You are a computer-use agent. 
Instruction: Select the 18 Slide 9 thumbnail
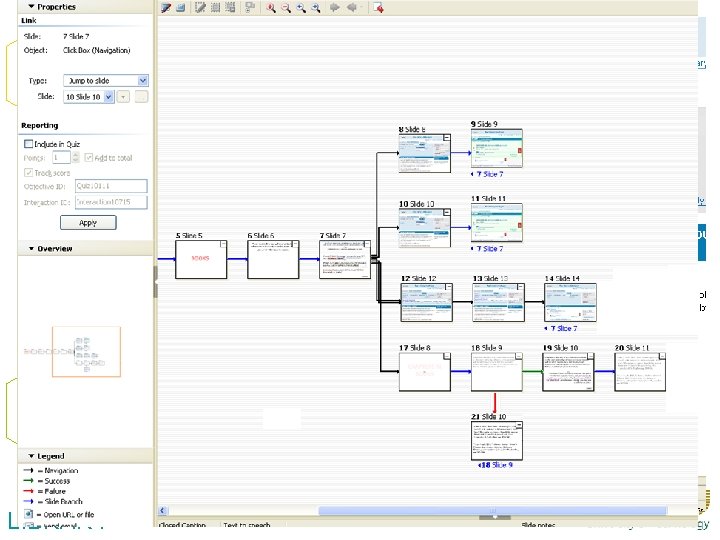pyautogui.click(x=496, y=372)
